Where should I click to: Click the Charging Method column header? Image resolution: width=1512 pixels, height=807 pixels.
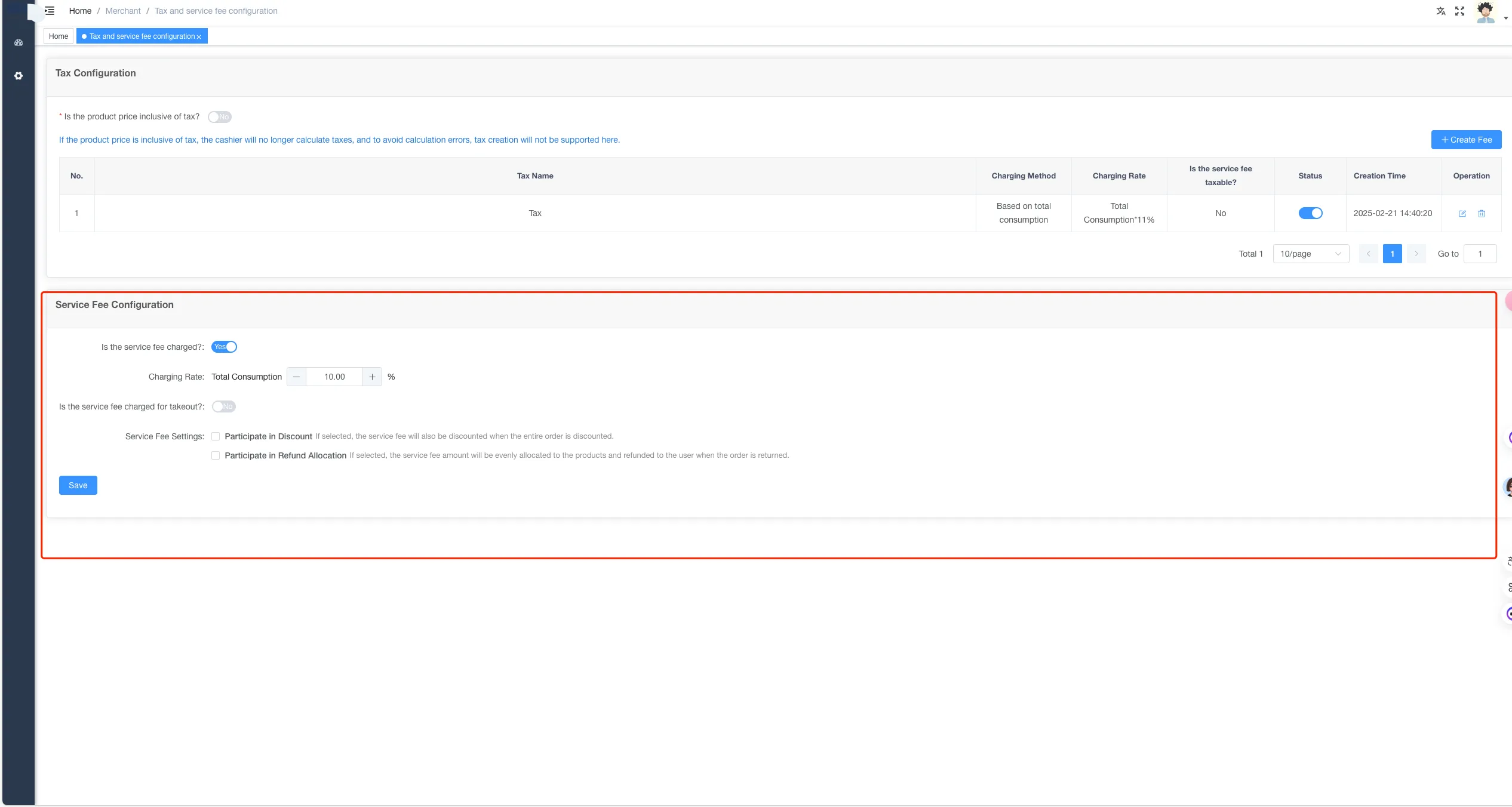point(1024,175)
